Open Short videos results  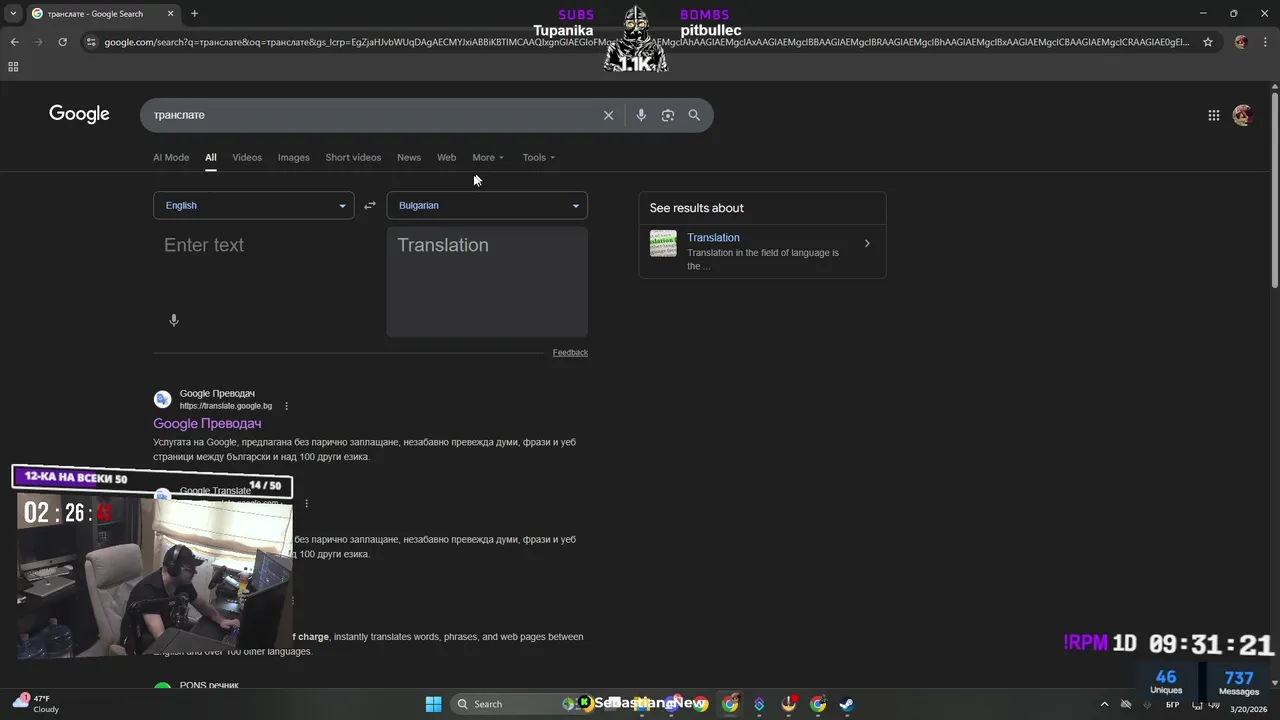point(353,157)
